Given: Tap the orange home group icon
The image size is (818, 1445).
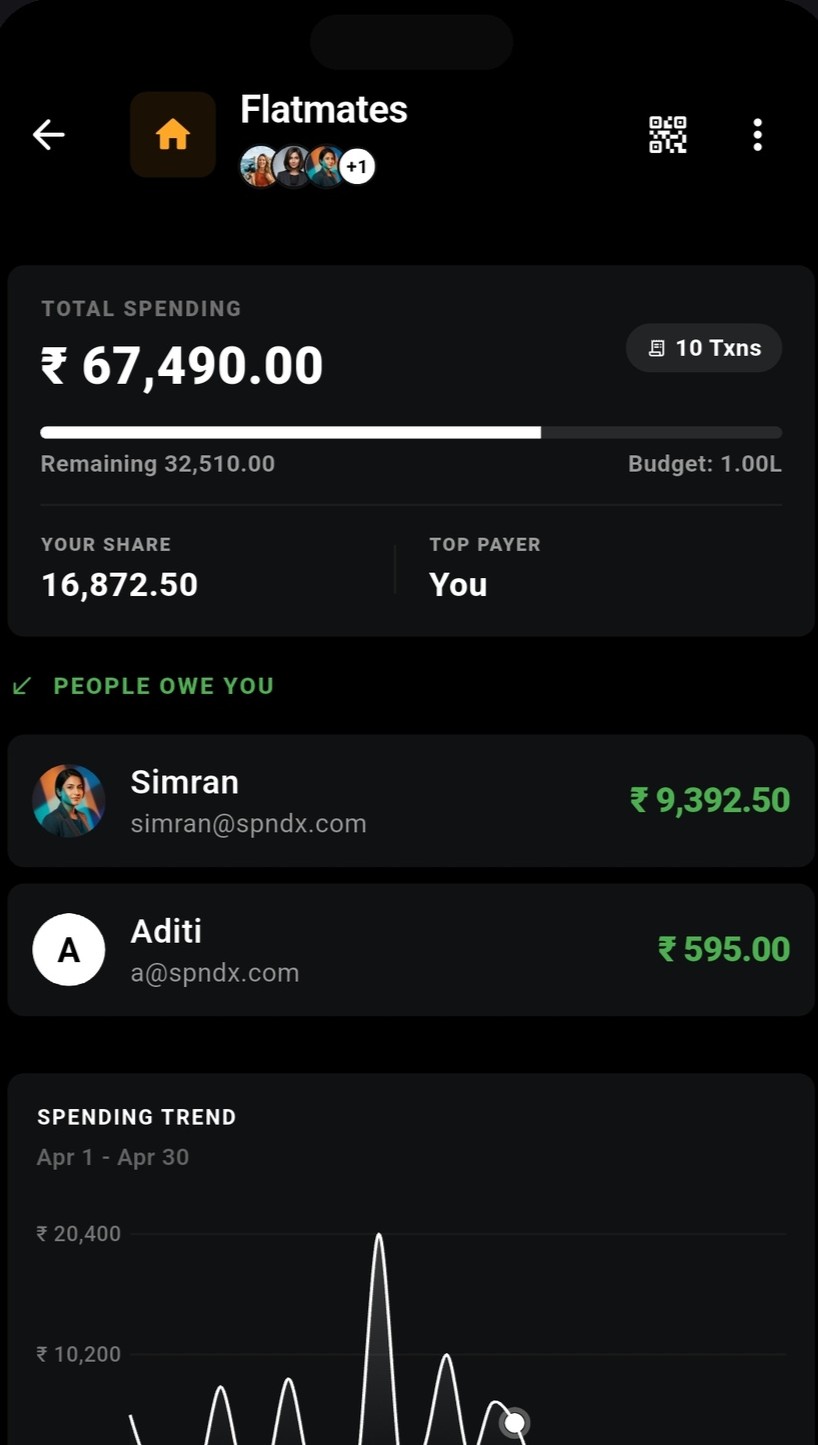Looking at the screenshot, I should [173, 134].
